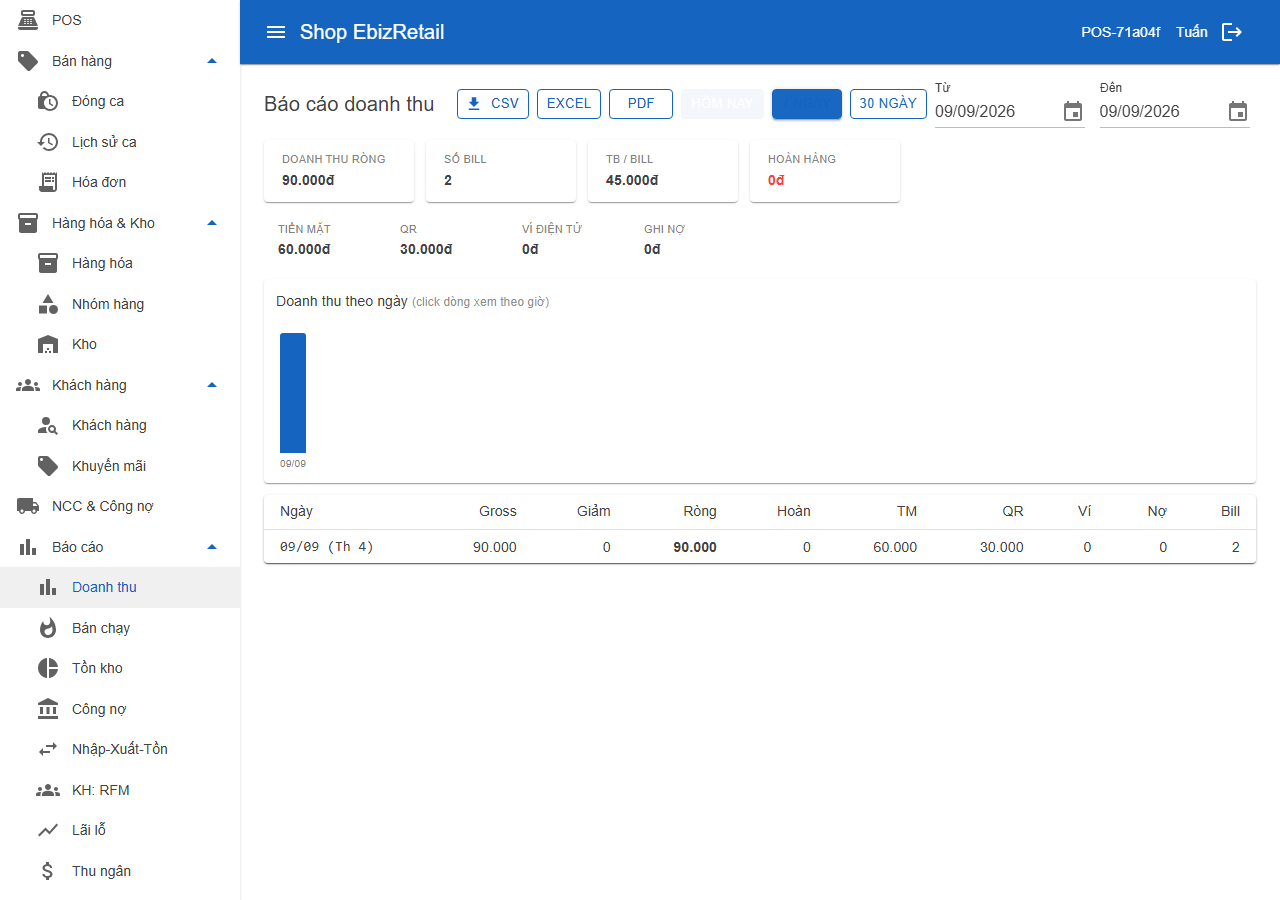
Task: Navigate to Bán chạy report
Action: (120, 628)
